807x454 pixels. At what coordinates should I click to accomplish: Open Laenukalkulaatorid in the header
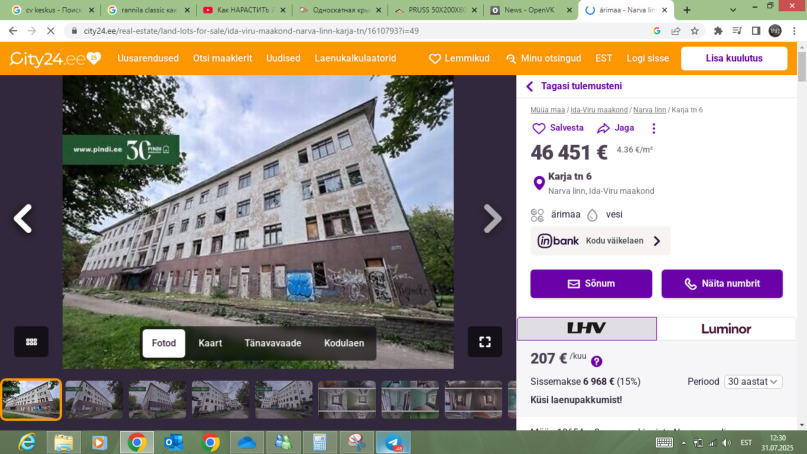point(355,59)
